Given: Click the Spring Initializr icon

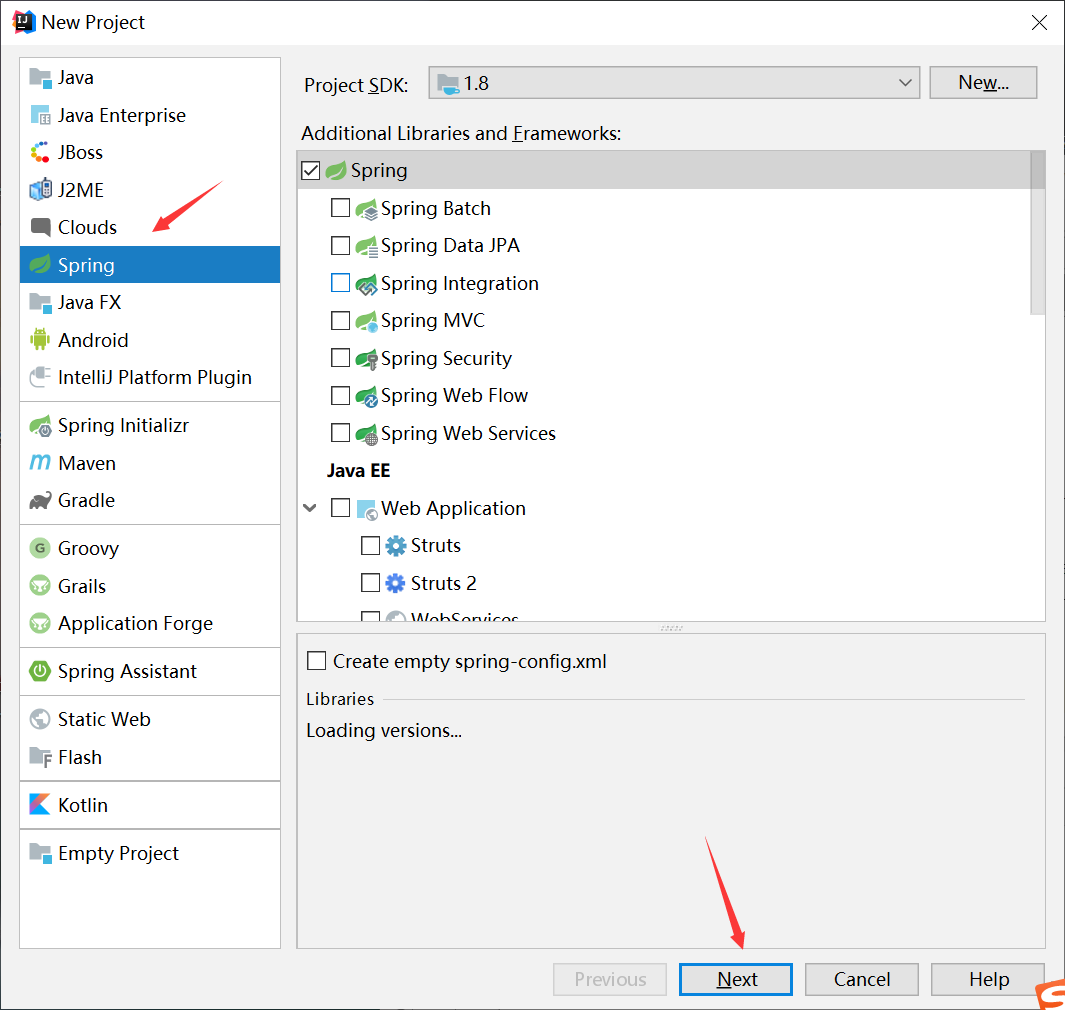Looking at the screenshot, I should pyautogui.click(x=41, y=426).
